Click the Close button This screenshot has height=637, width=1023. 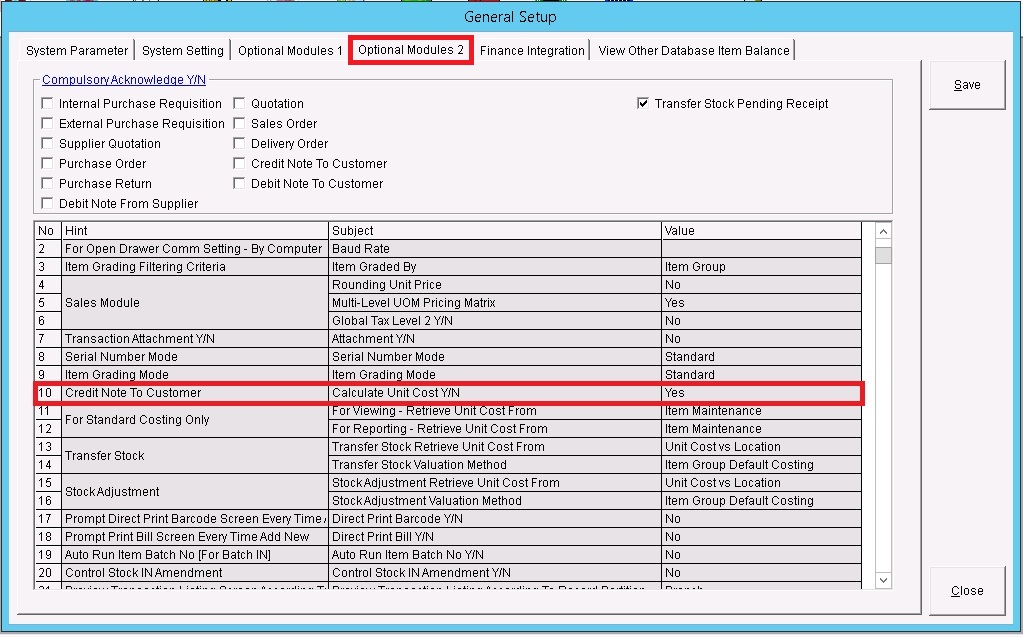pos(967,591)
